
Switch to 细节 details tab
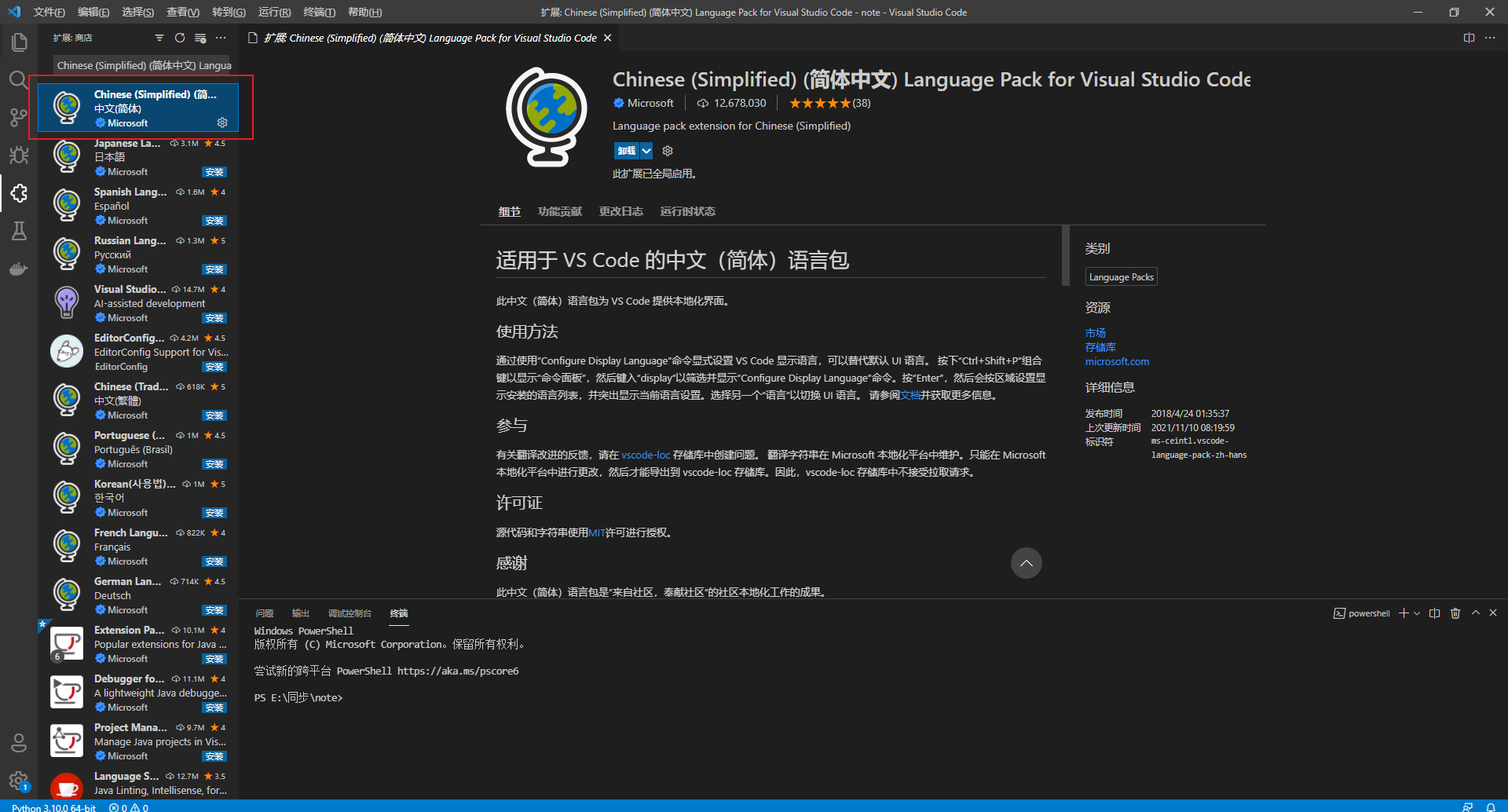(509, 211)
